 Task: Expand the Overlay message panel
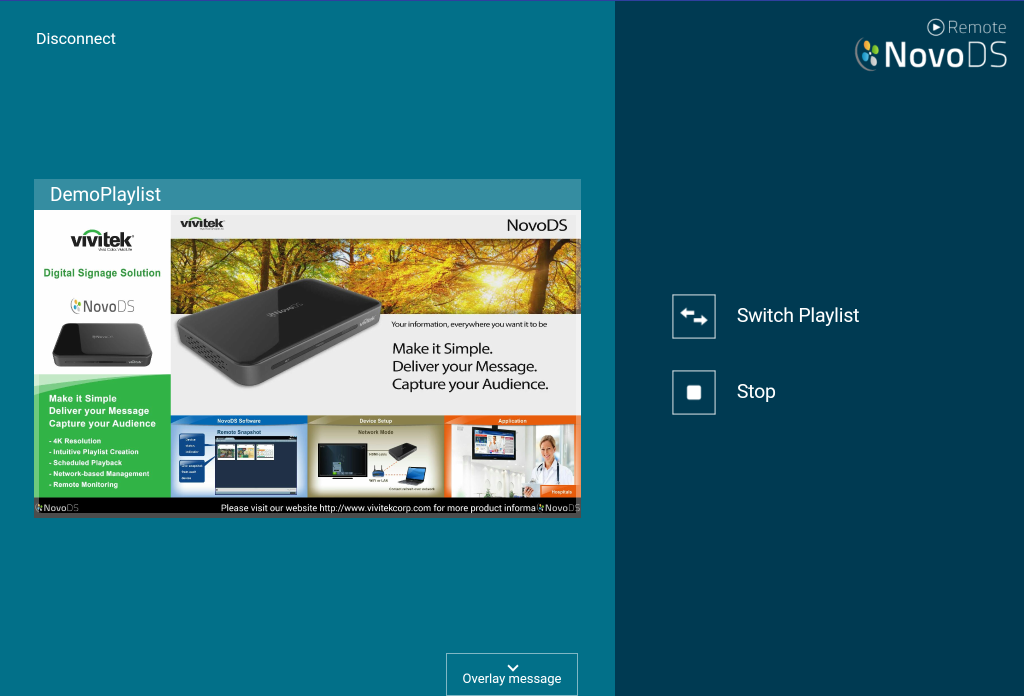[x=512, y=674]
